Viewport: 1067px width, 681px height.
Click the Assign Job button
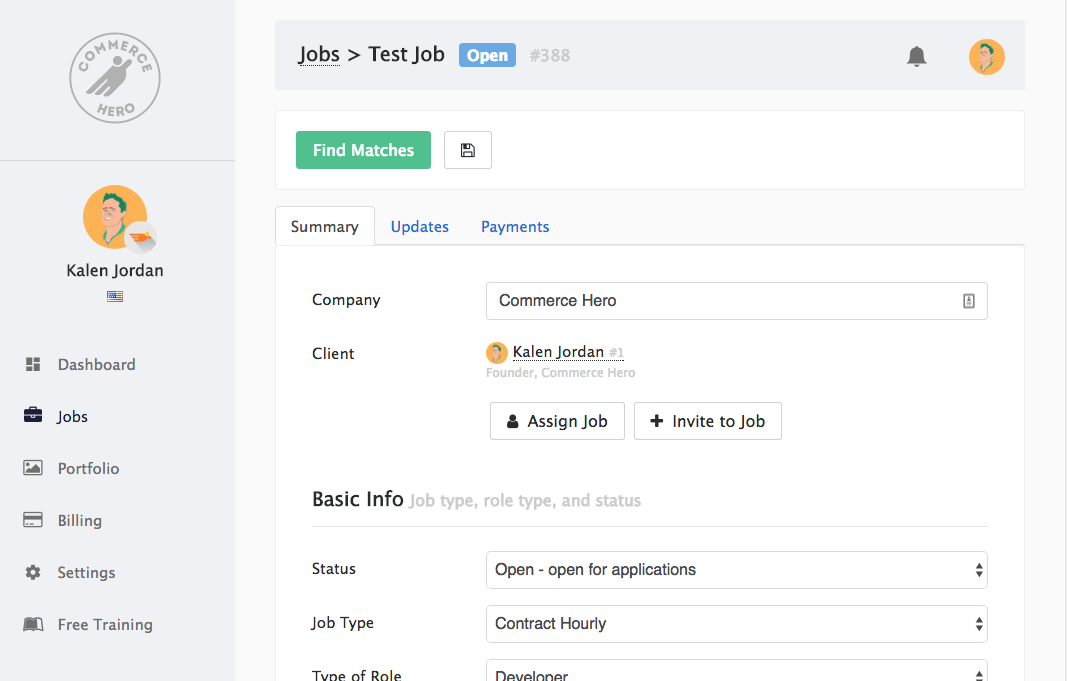557,421
